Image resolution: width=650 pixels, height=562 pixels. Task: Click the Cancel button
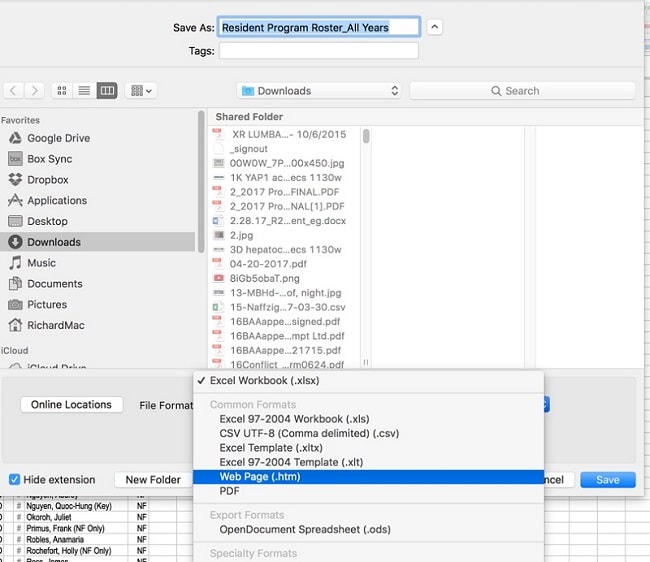tap(559, 480)
